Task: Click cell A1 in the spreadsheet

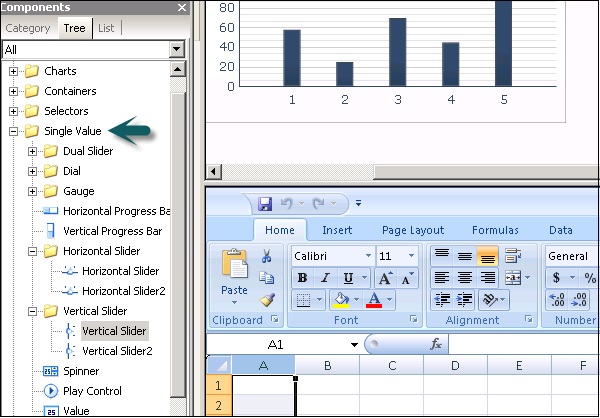Action: [262, 386]
